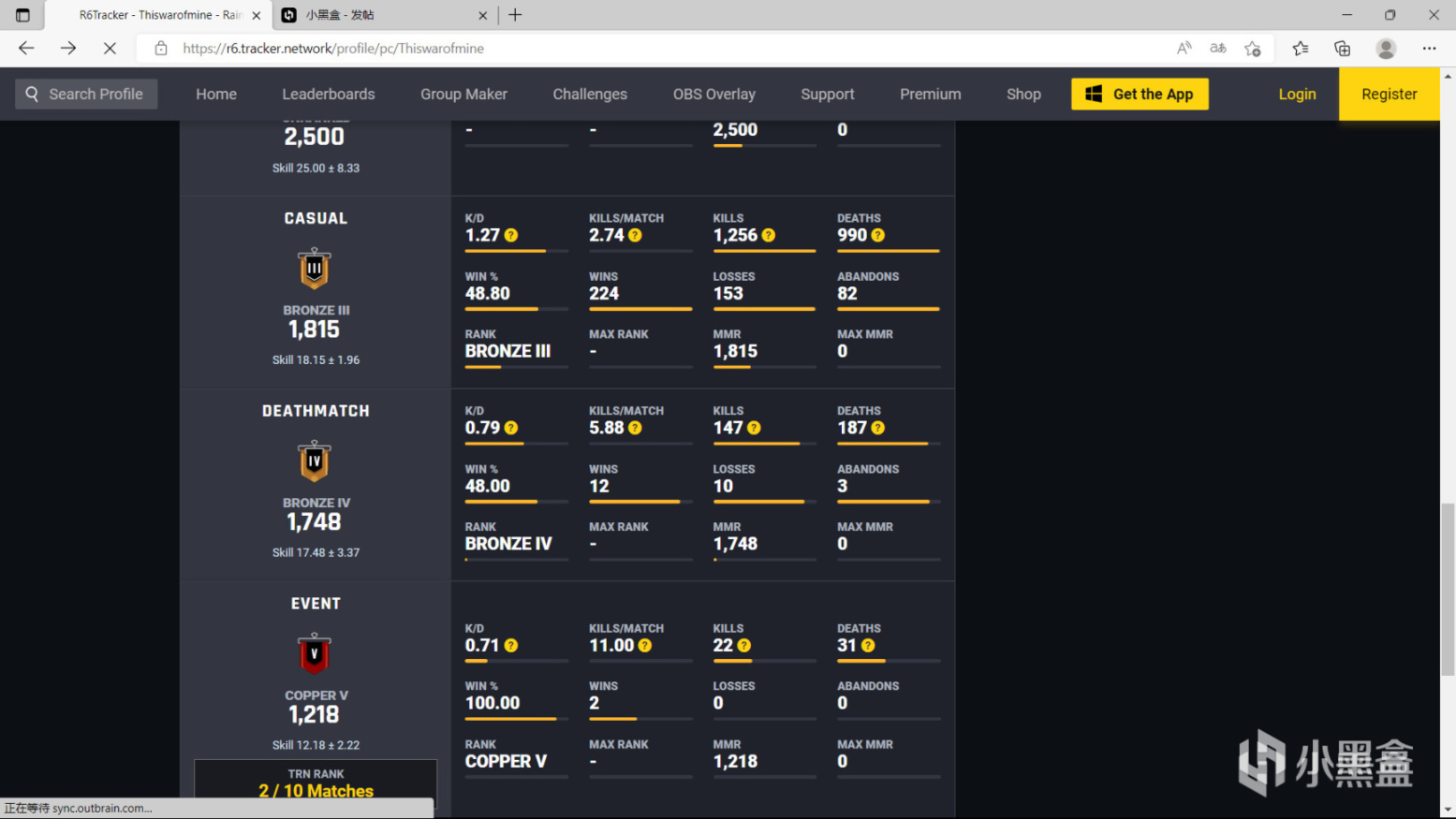Screen dimensions: 1456x819
Task: Click the Deathmatch Win % 48.00 progress bar
Action: 517,502
